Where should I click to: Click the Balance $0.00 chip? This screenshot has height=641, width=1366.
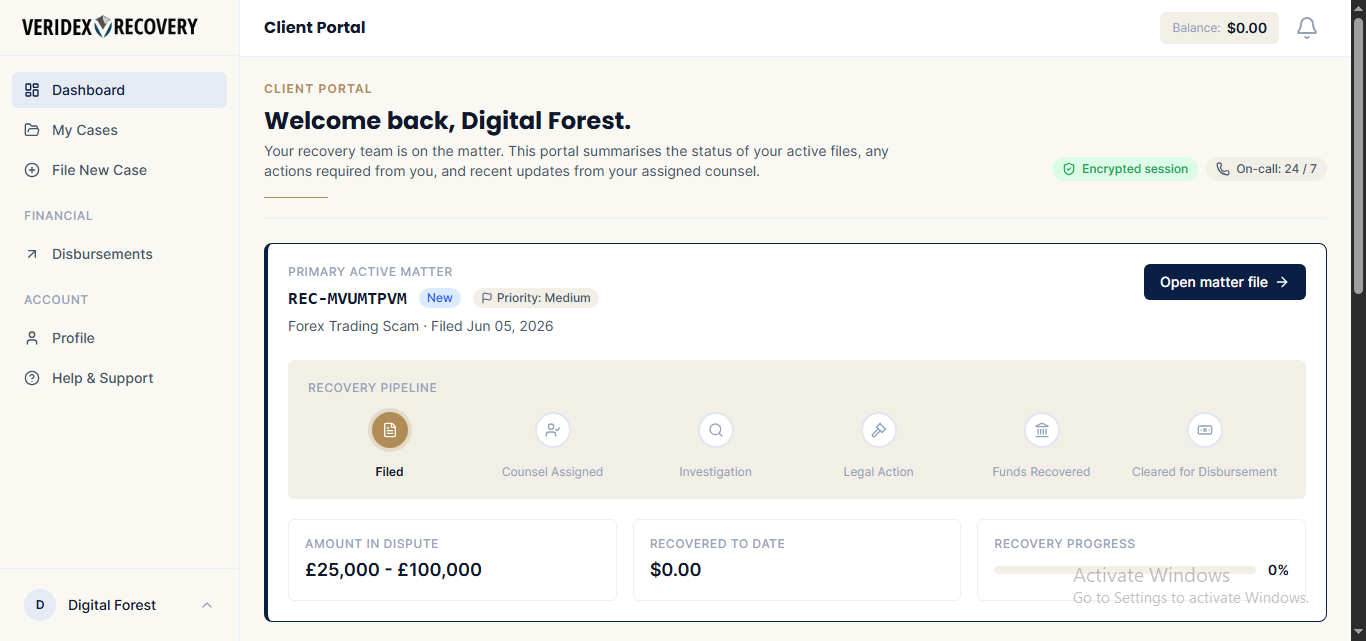click(1219, 28)
